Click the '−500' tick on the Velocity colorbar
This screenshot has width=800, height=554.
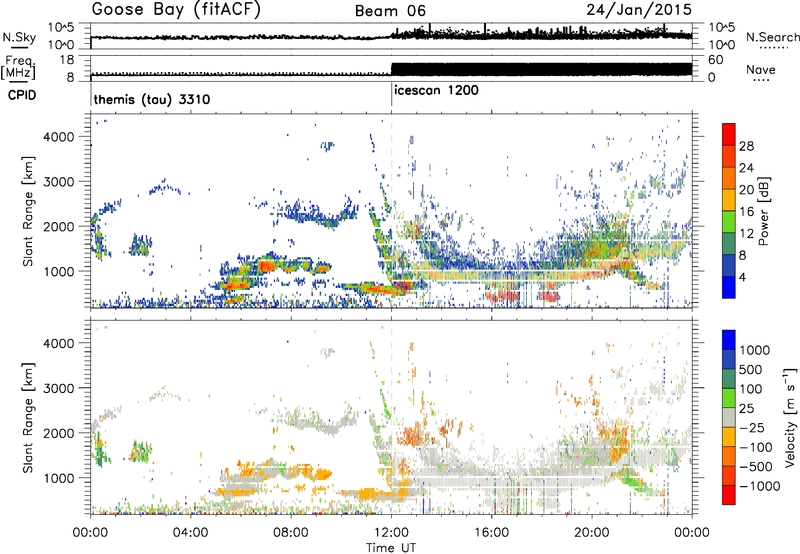[x=756, y=467]
